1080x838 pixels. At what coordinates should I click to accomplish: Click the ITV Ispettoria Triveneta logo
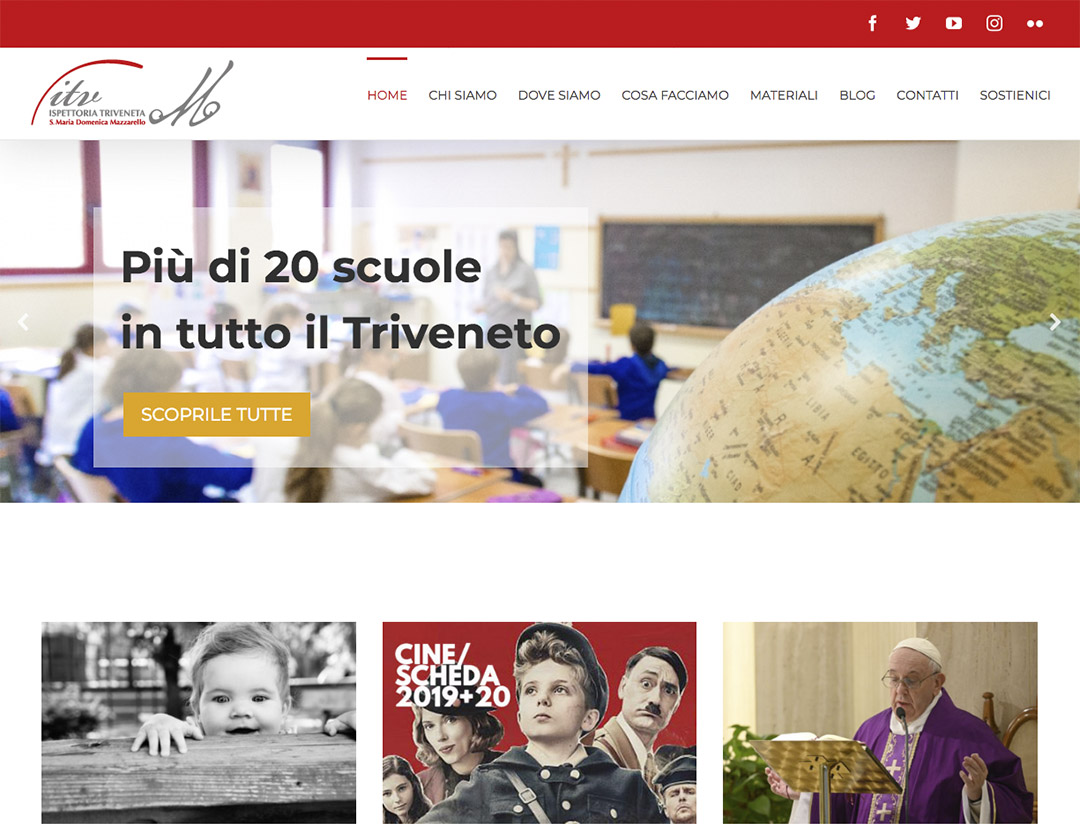[x=132, y=93]
